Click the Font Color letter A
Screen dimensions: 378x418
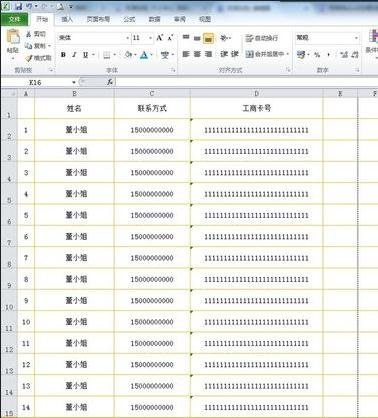(144, 55)
